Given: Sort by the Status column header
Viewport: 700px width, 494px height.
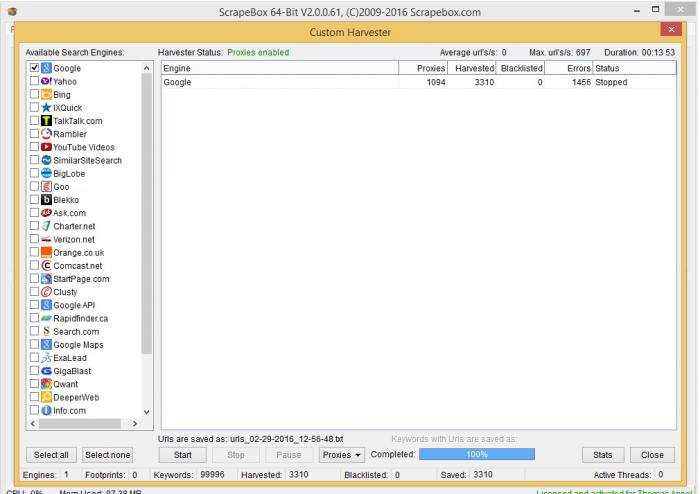Looking at the screenshot, I should (634, 68).
